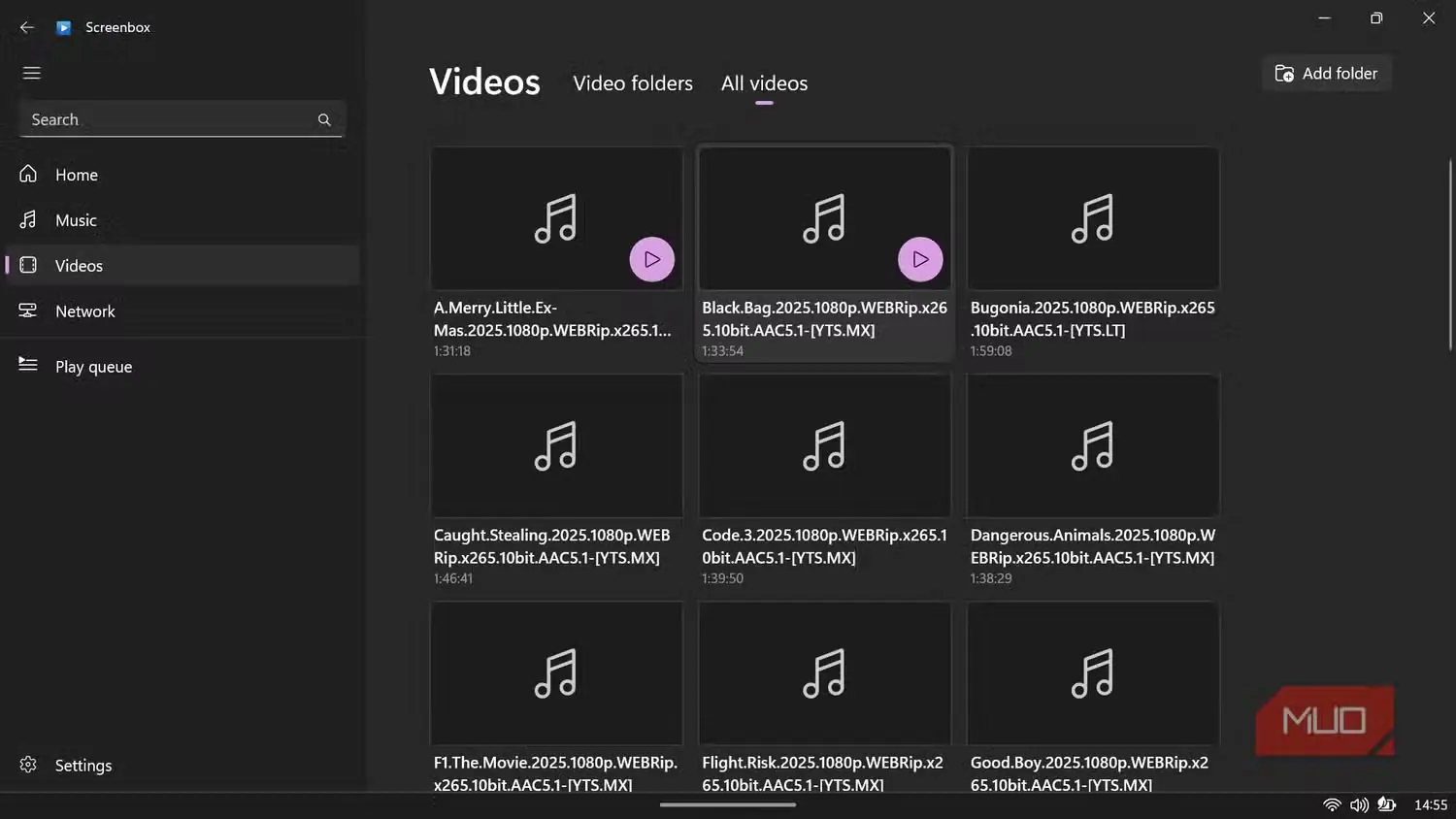
Task: Open Settings from the sidebar
Action: [181, 766]
